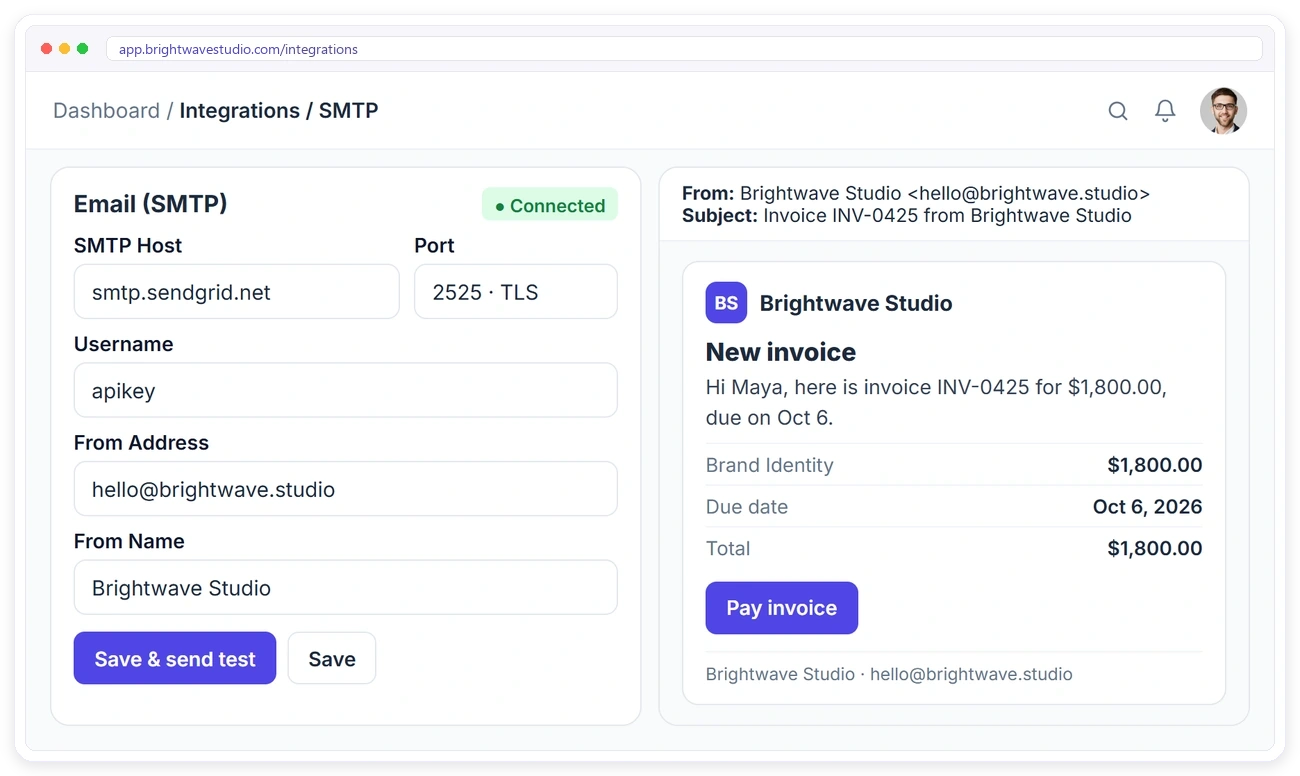Click the SMTP breadcrumb item
The width and height of the screenshot is (1300, 776).
348,111
